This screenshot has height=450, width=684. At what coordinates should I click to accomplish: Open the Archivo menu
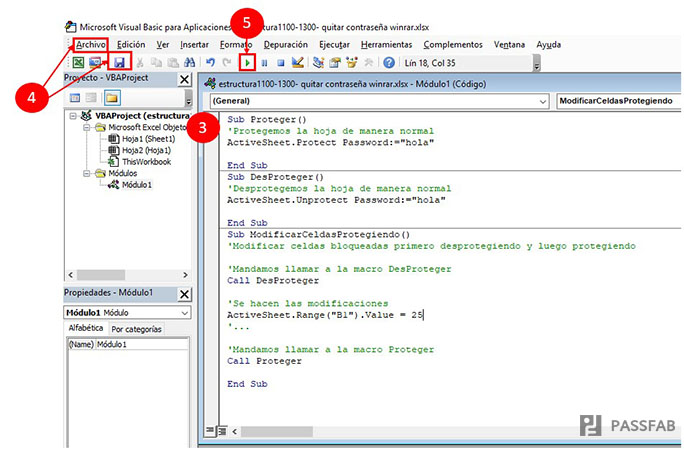click(91, 44)
